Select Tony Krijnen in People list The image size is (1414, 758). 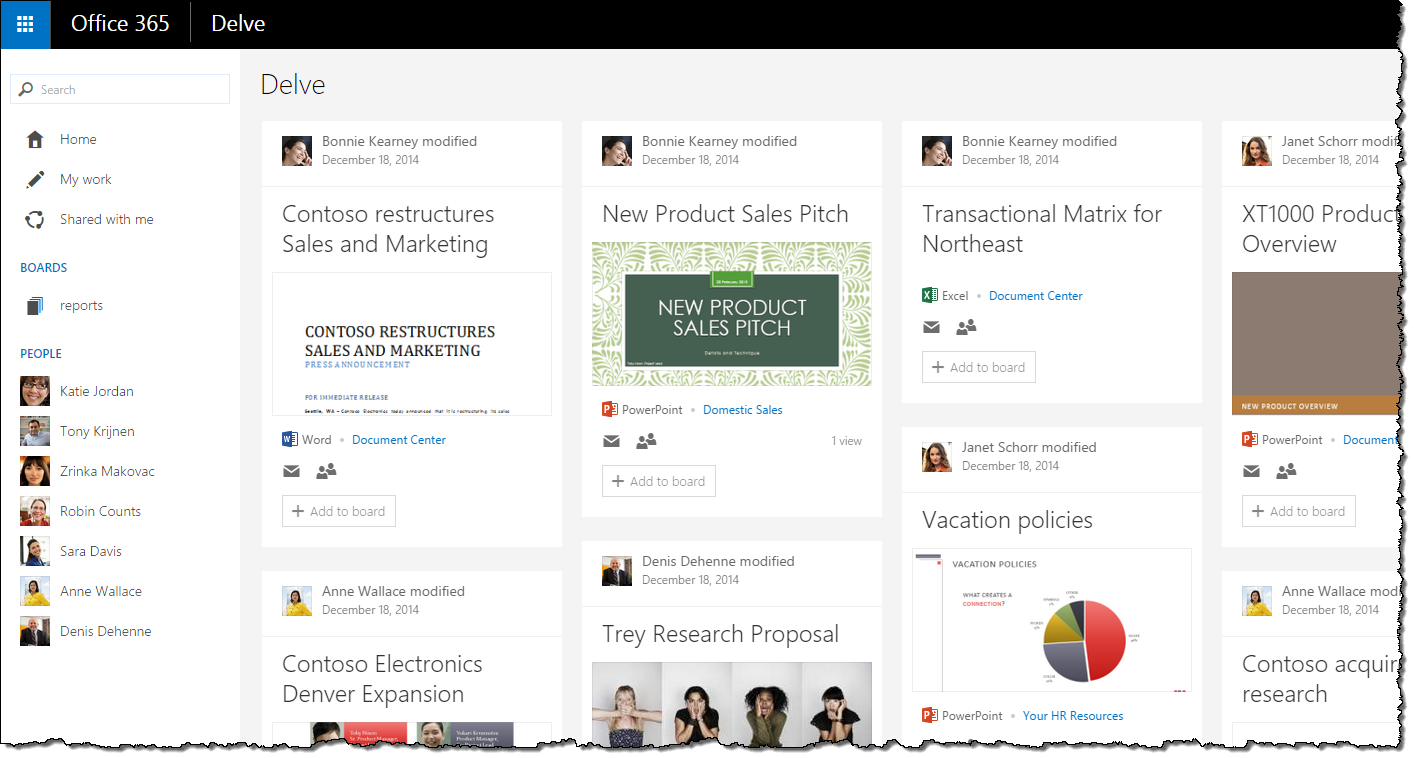click(97, 431)
